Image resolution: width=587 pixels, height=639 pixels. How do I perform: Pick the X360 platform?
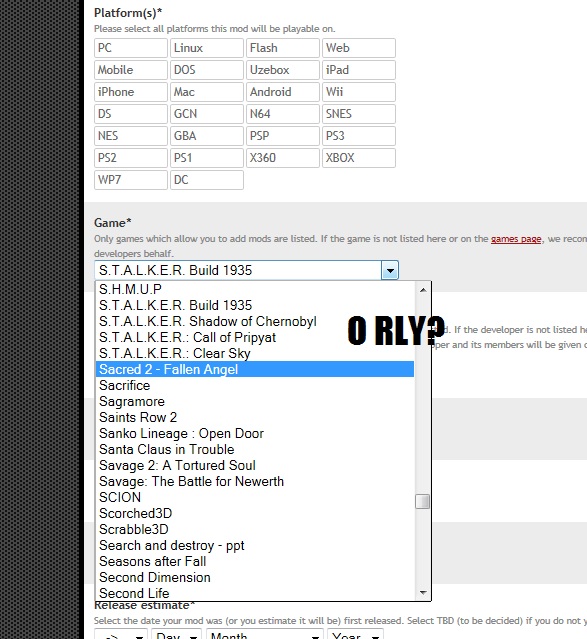click(283, 158)
